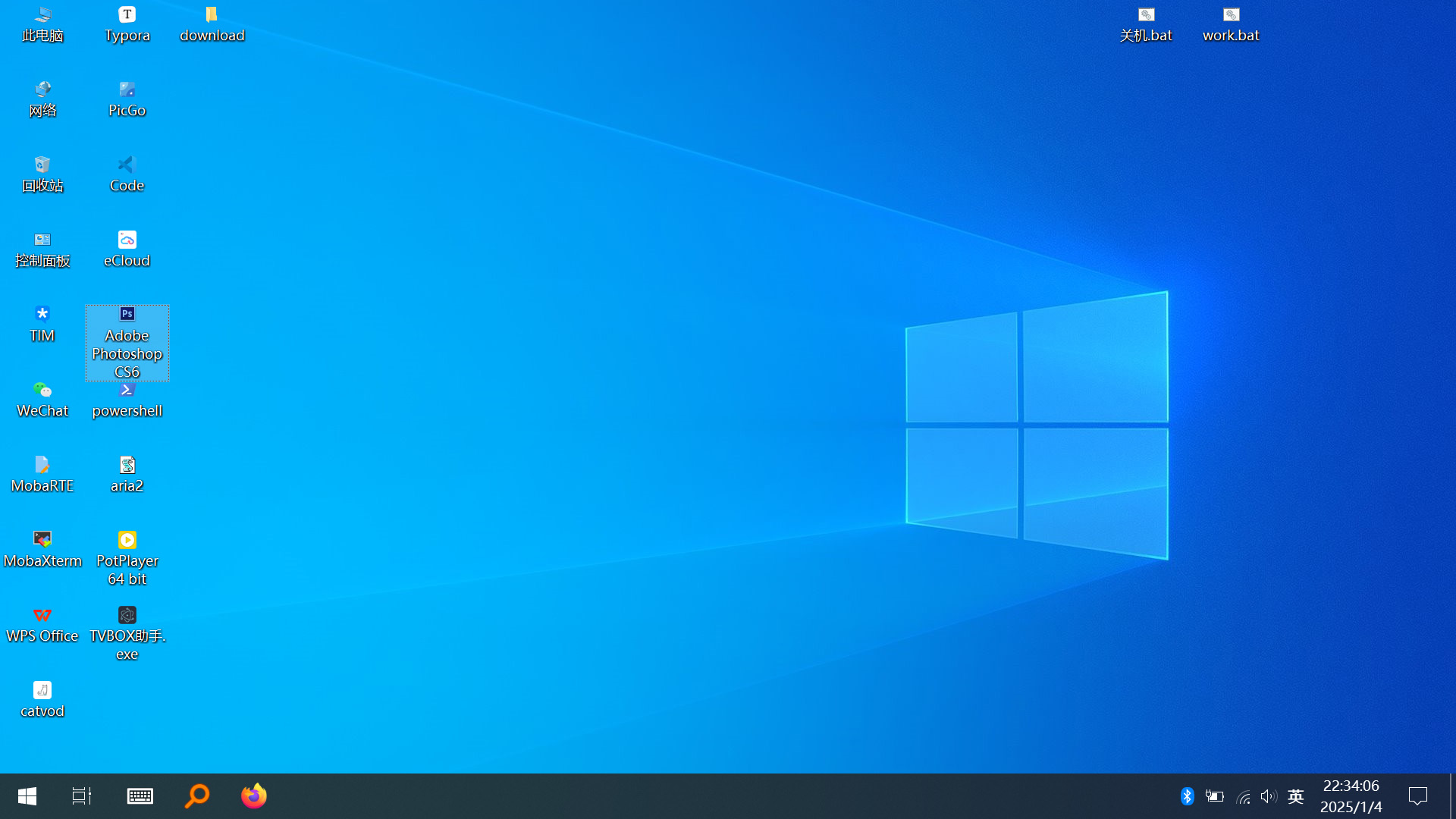Select the 此电脑 (This PC) desktop icon
The width and height of the screenshot is (1456, 819).
coord(42,24)
